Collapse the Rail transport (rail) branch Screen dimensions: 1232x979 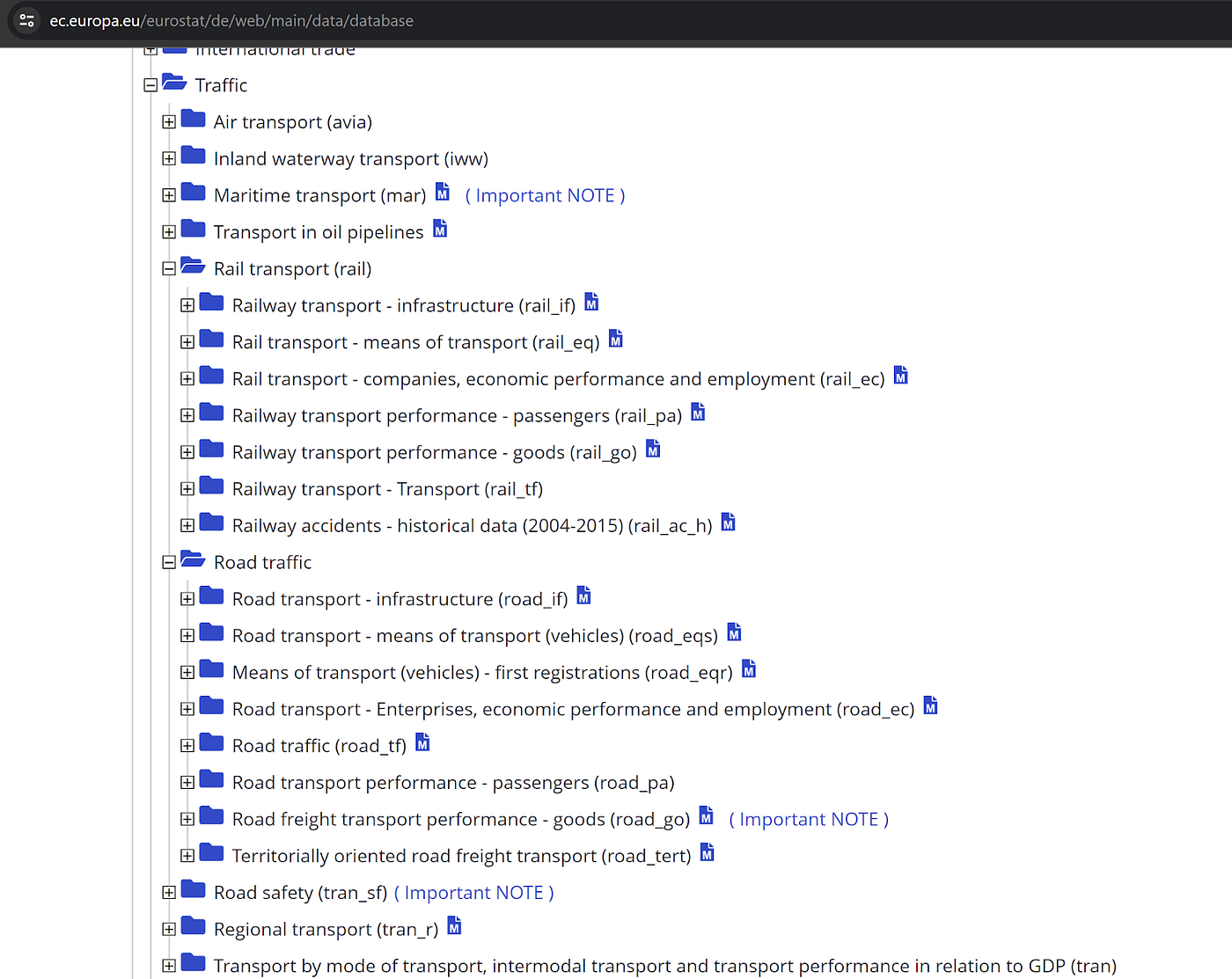click(x=169, y=267)
